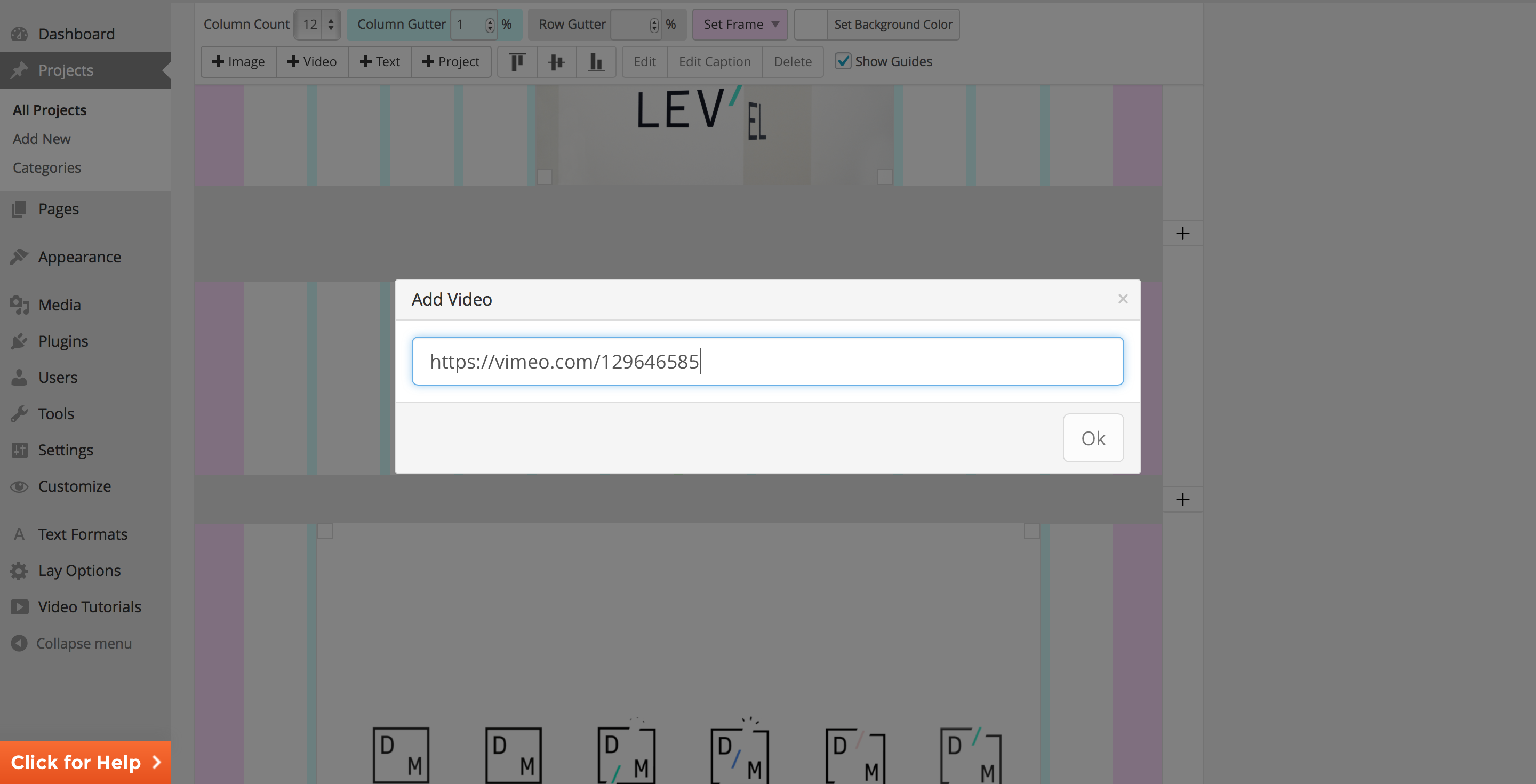Click the align middle icon
The image size is (1536, 784).
click(x=556, y=62)
